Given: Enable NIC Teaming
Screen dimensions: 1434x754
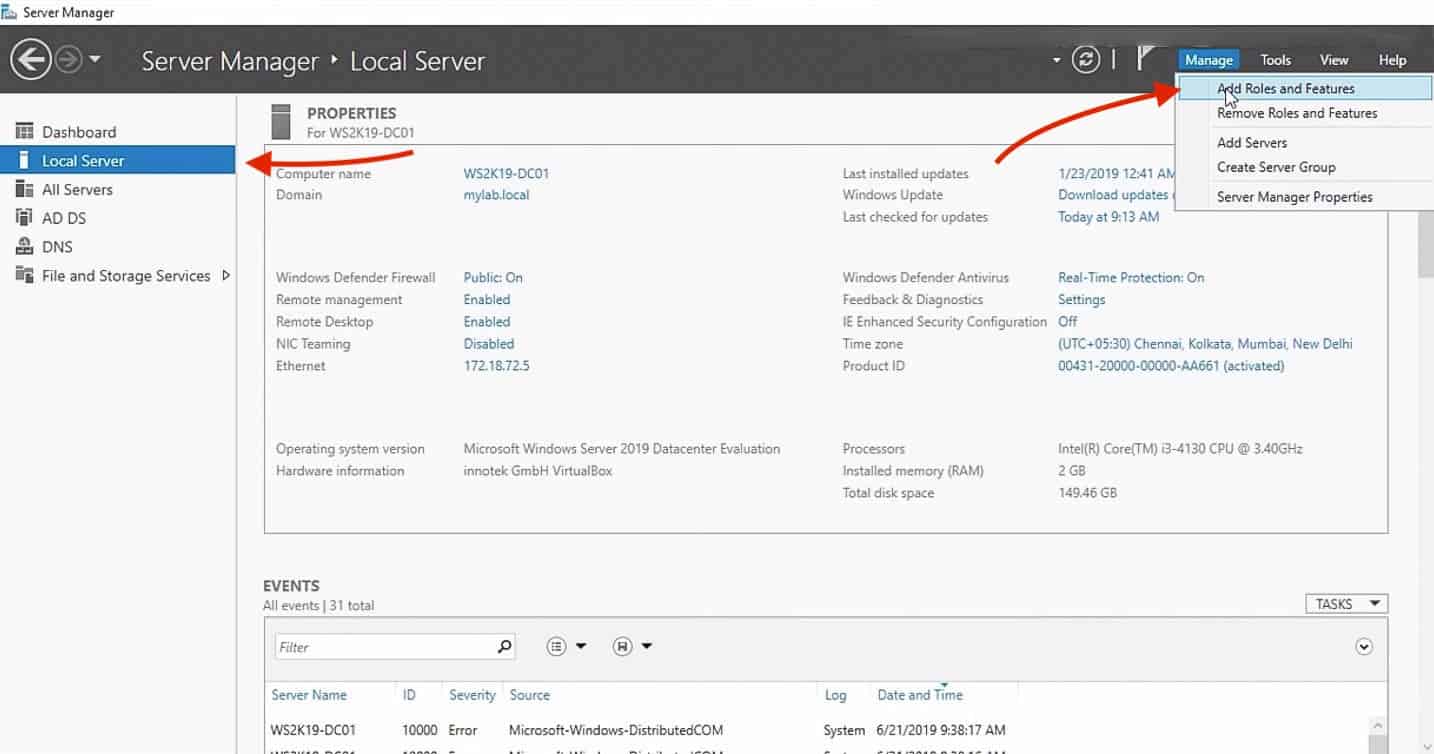Looking at the screenshot, I should pyautogui.click(x=488, y=343).
